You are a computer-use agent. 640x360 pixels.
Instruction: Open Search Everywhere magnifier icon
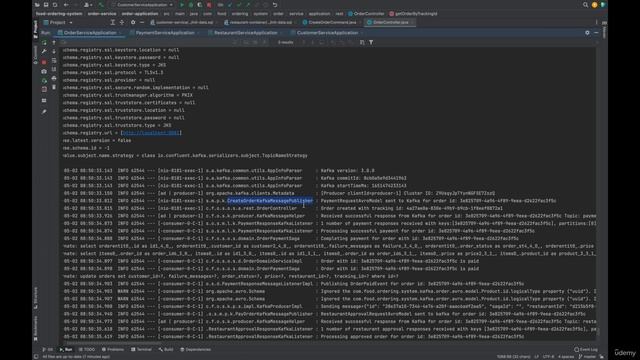585,5
